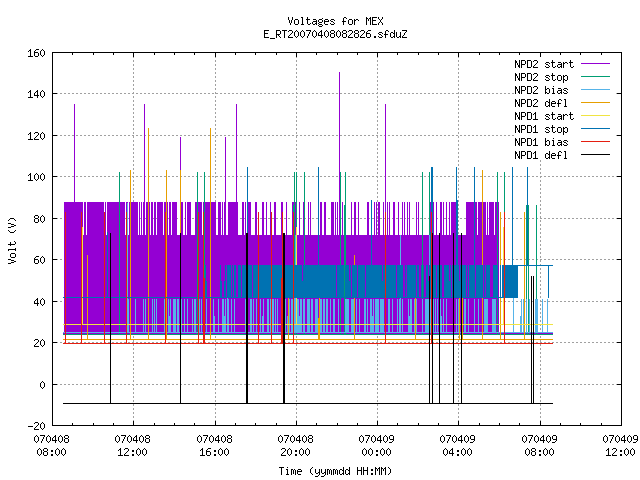Image resolution: width=640 pixels, height=480 pixels.
Task: Click the 070408 12:00 time tick label
Action: pyautogui.click(x=132, y=446)
